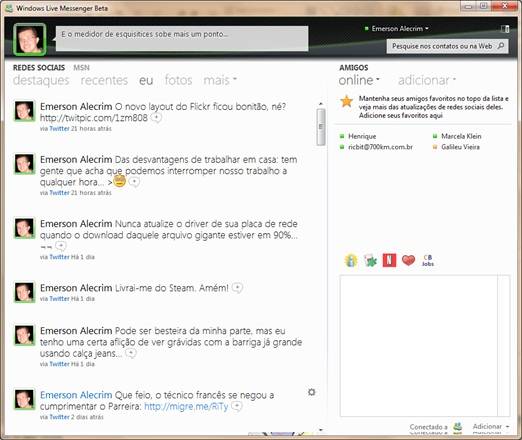Edit the personal status message field
The height and width of the screenshot is (440, 522).
[x=182, y=39]
